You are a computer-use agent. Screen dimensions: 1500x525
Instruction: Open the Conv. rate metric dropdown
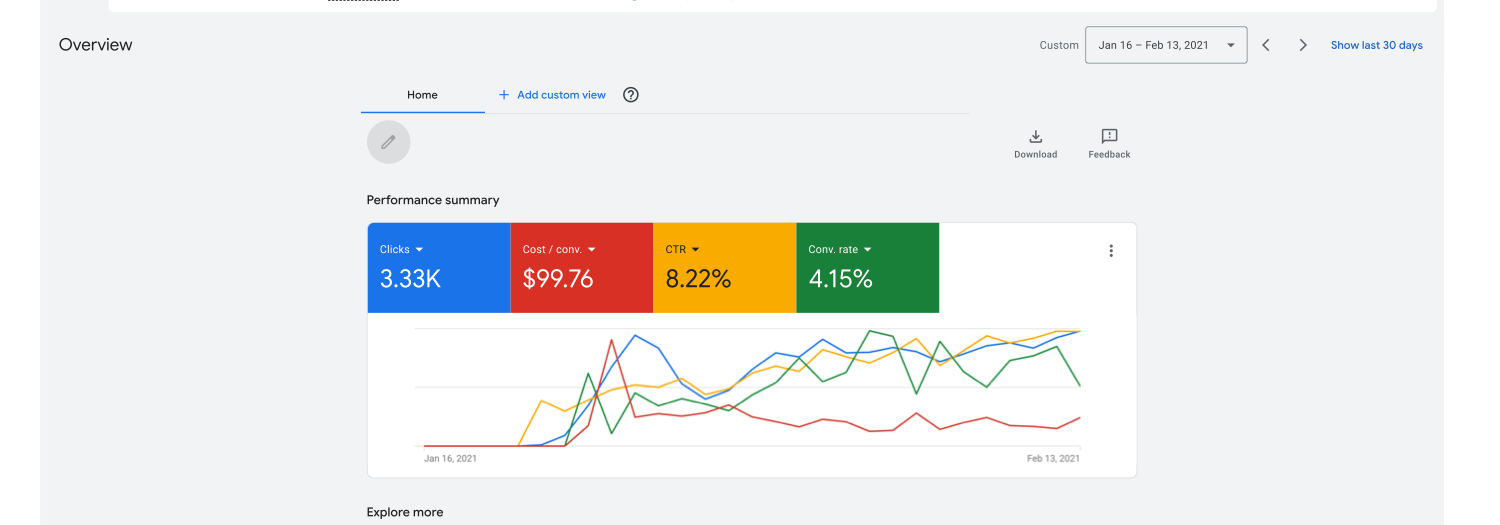click(840, 249)
